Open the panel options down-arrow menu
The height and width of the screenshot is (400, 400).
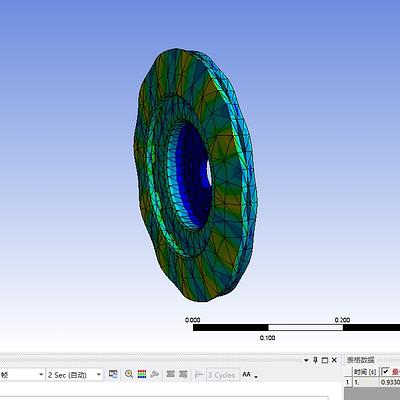306,360
